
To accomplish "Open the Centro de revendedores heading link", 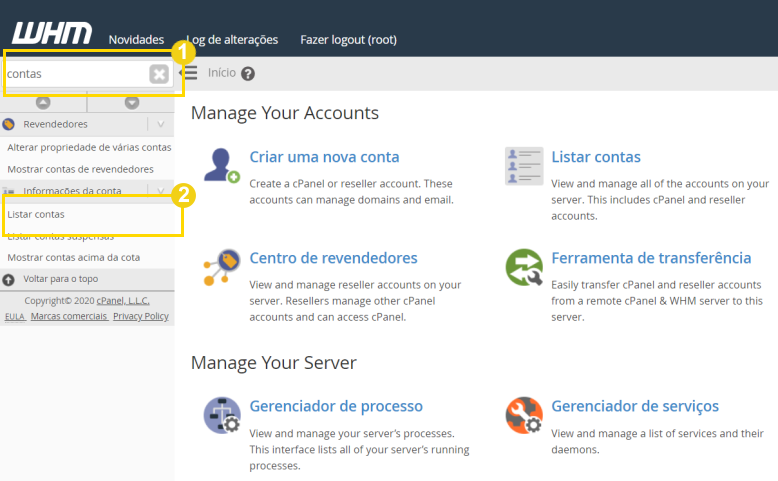I will tap(333, 258).
